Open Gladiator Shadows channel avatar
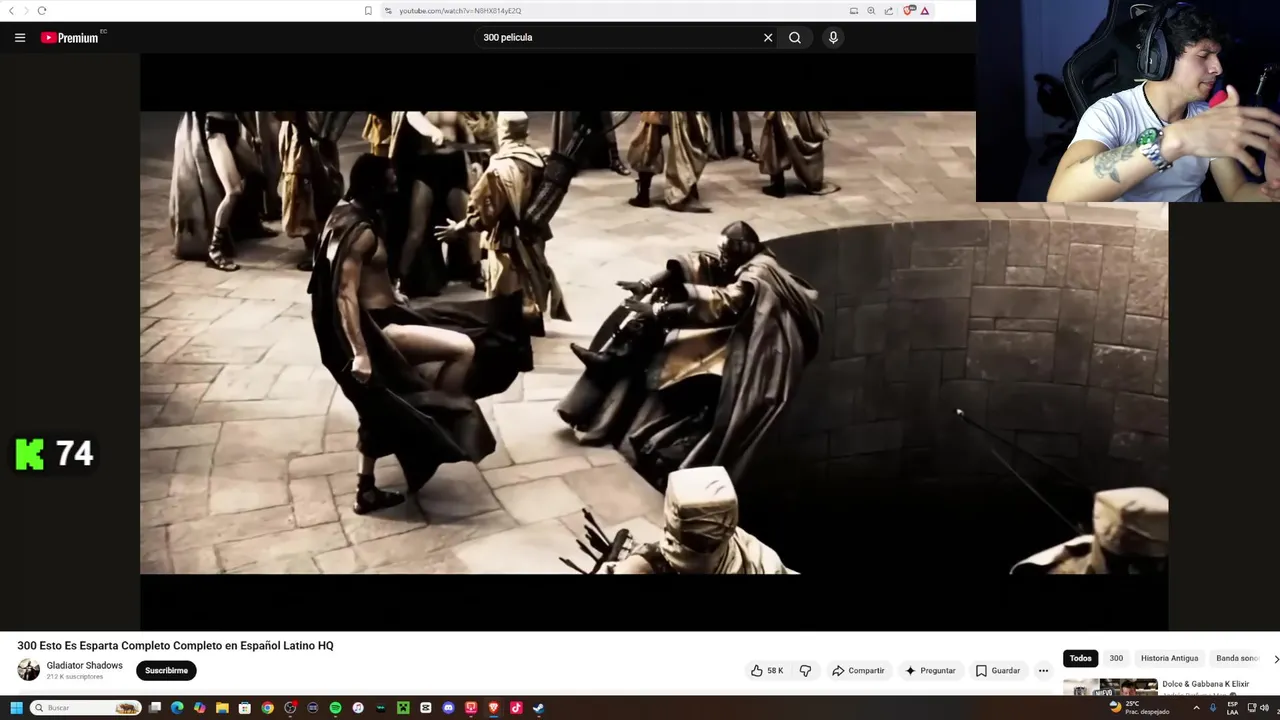1280x720 pixels. 29,670
